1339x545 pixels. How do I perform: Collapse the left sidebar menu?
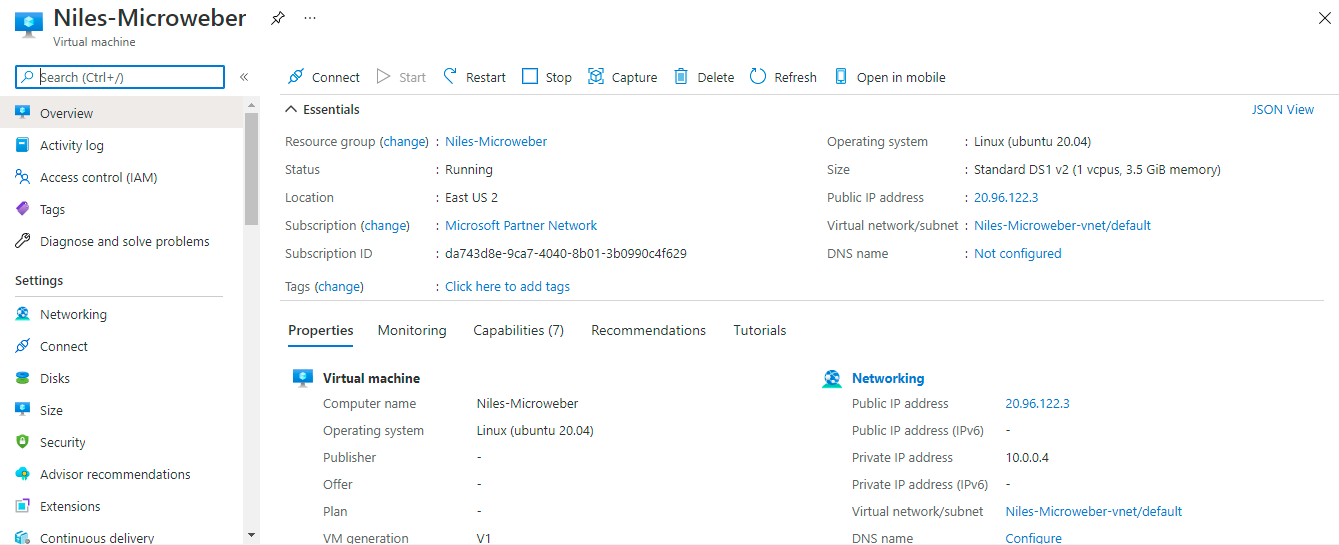click(244, 77)
